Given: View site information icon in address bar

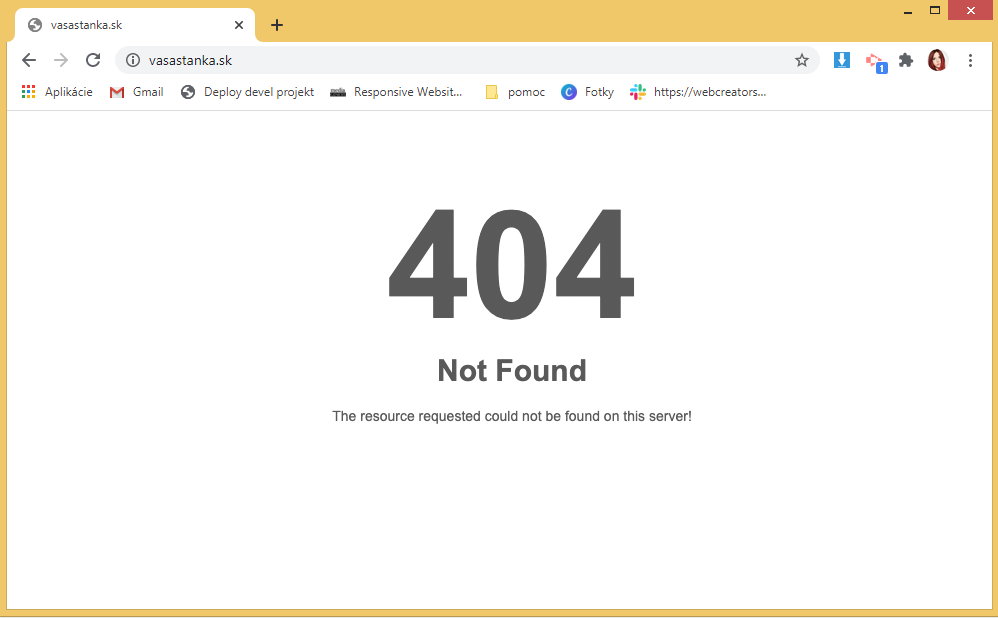Looking at the screenshot, I should [x=132, y=60].
